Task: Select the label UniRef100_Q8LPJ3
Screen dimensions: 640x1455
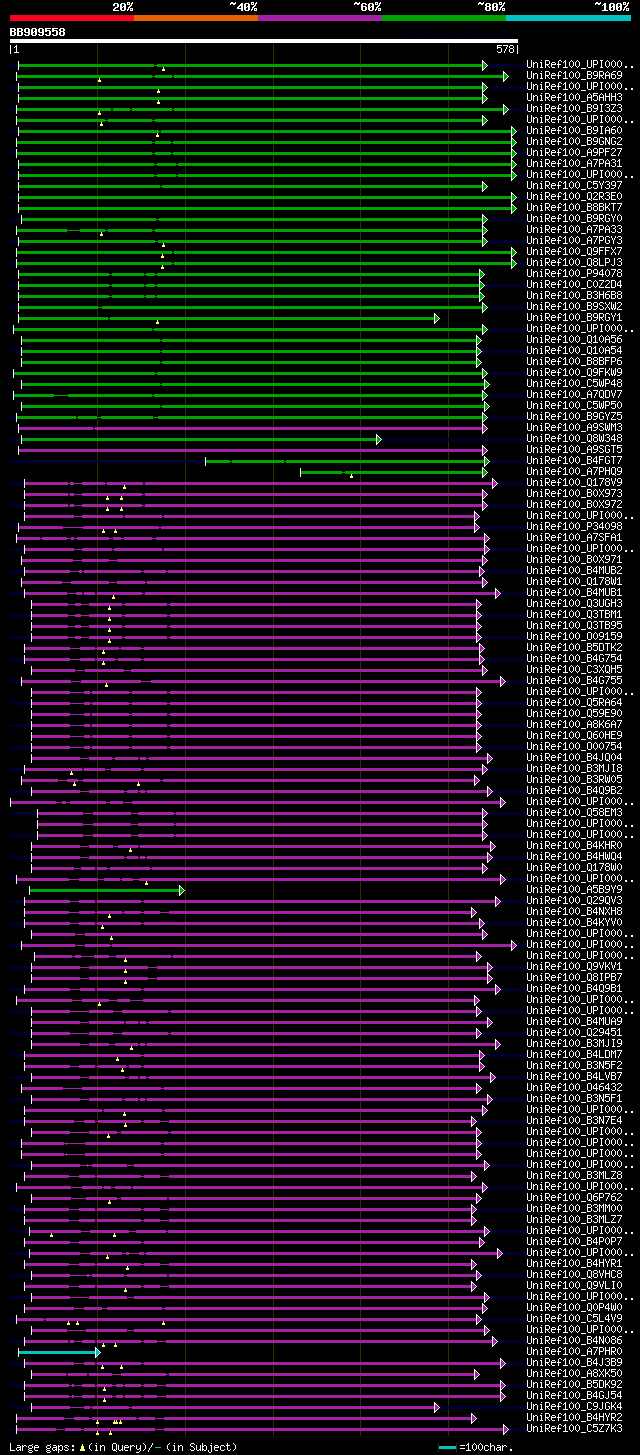Action: 574,262
